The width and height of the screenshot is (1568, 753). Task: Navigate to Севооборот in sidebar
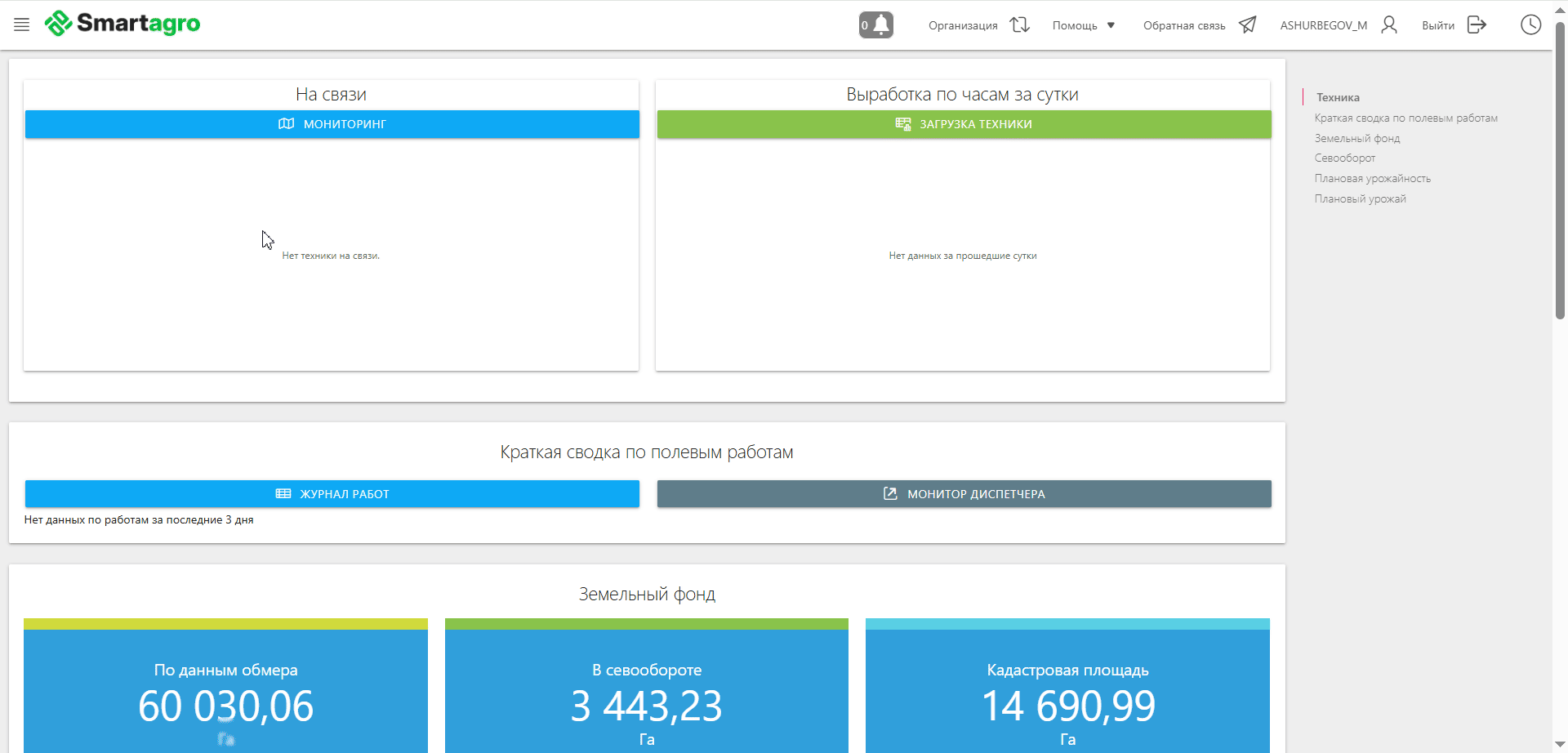click(x=1344, y=158)
